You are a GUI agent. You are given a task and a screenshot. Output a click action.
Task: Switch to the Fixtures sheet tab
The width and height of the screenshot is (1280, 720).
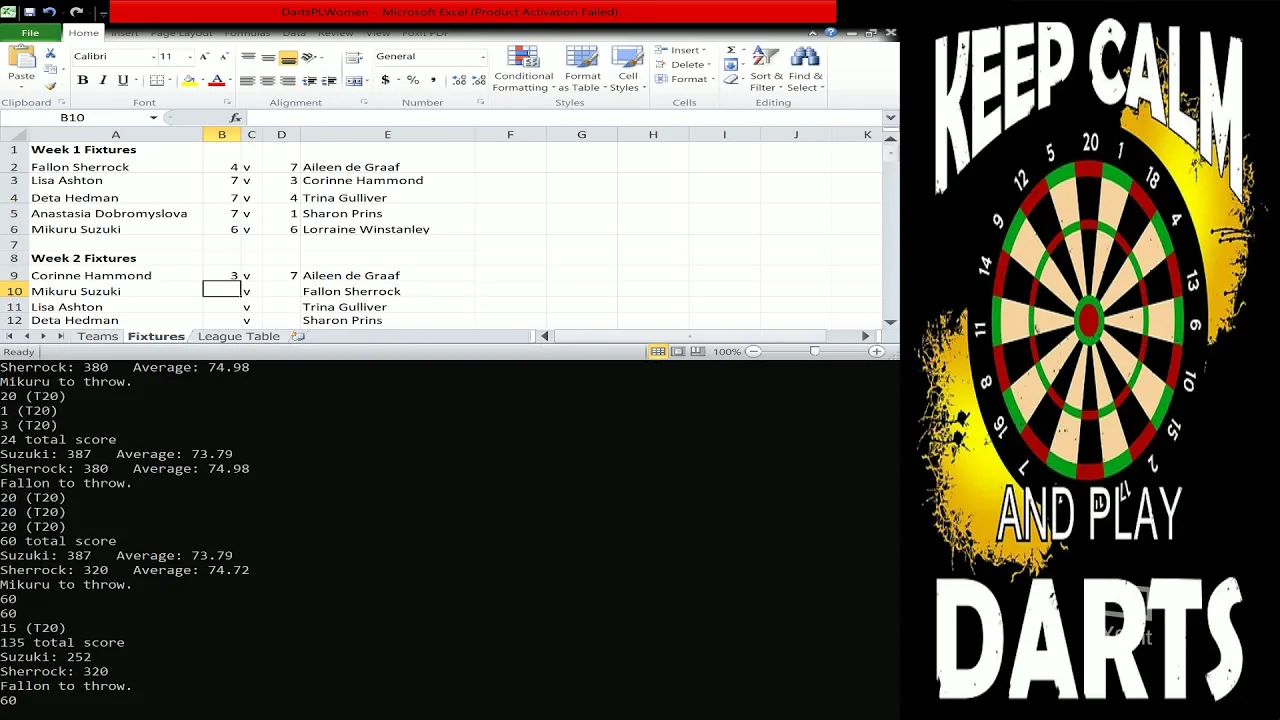[156, 336]
